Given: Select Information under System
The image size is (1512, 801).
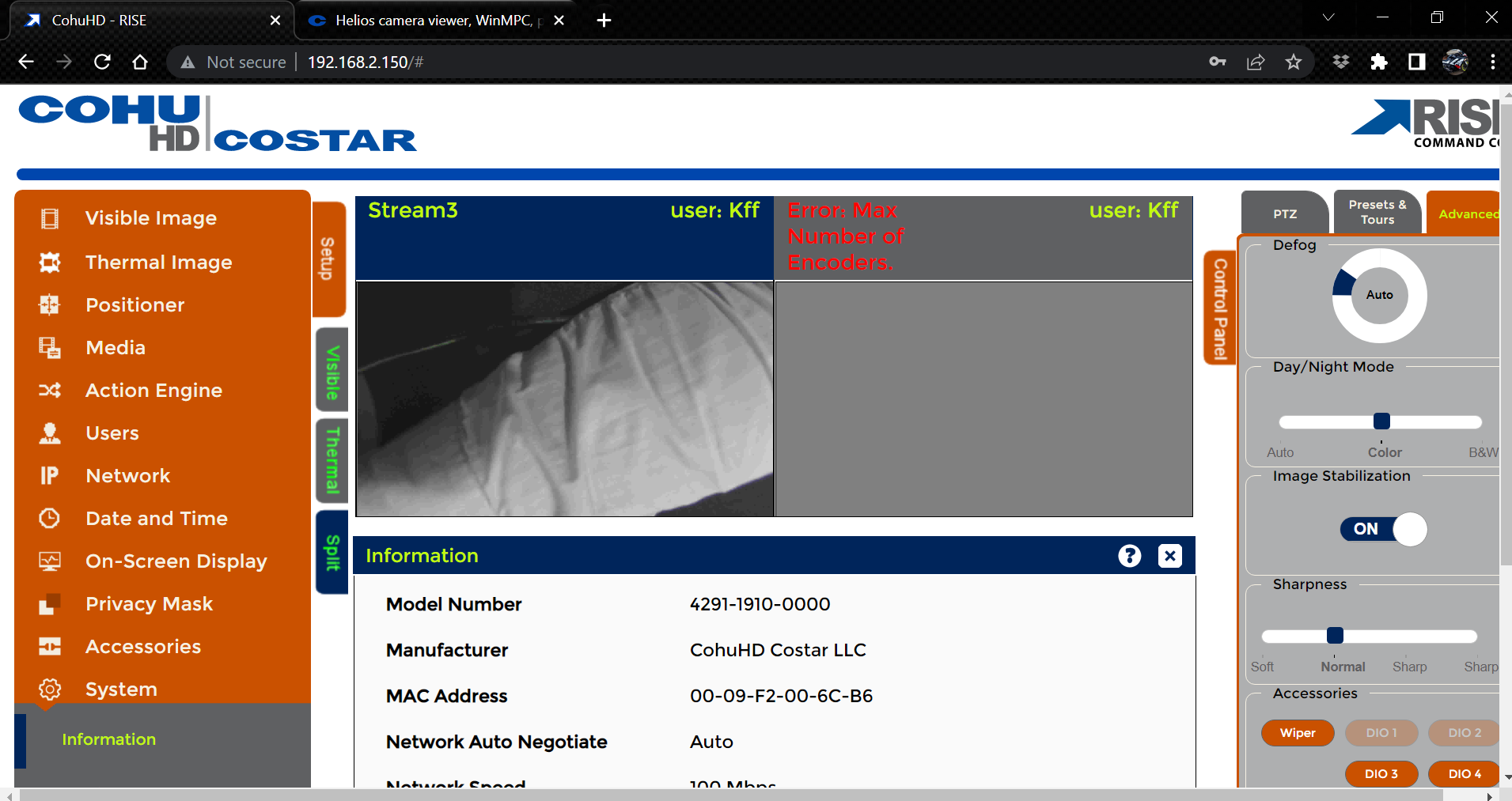Looking at the screenshot, I should 108,739.
